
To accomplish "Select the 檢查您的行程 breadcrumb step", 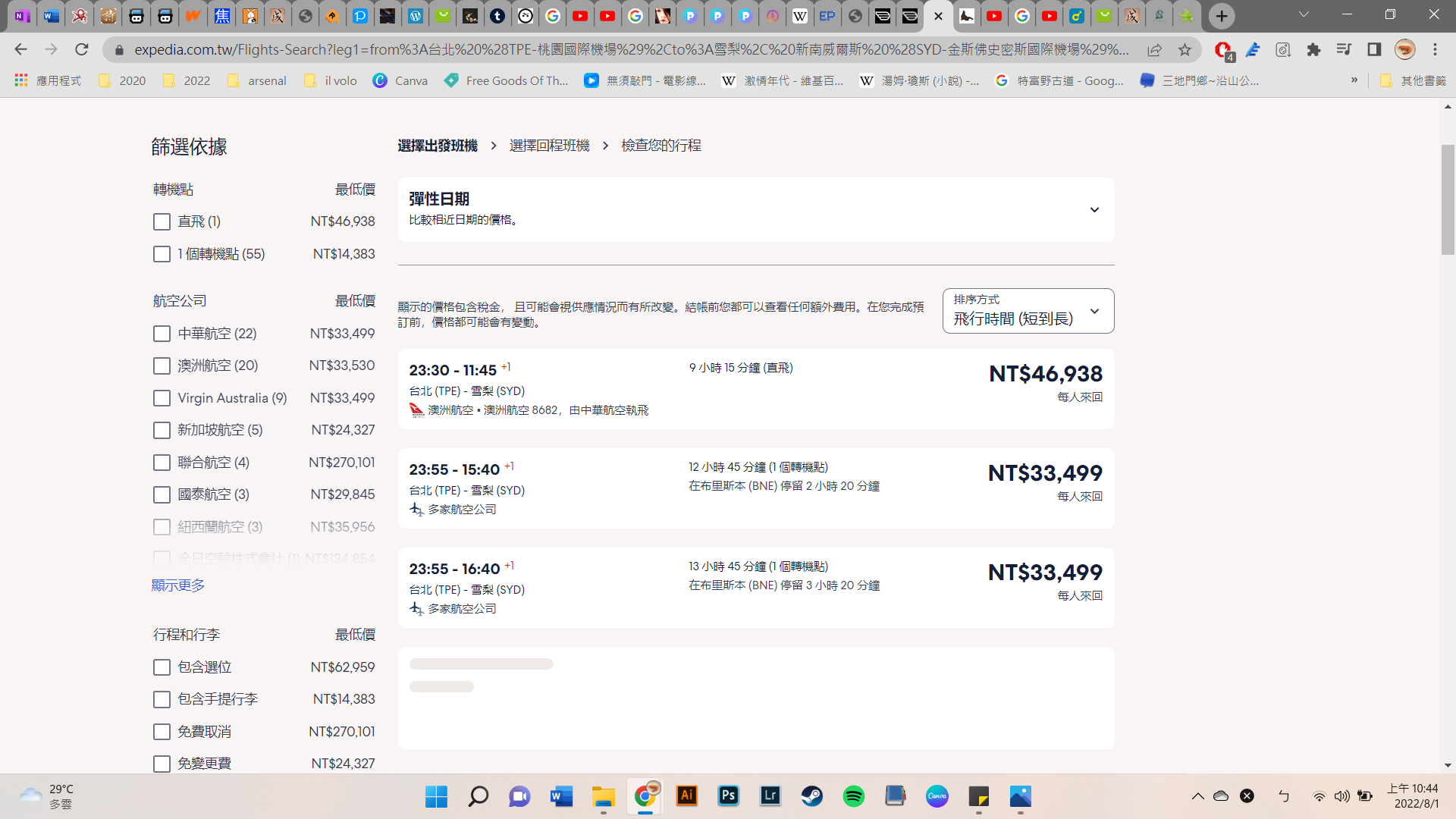I will click(x=661, y=146).
